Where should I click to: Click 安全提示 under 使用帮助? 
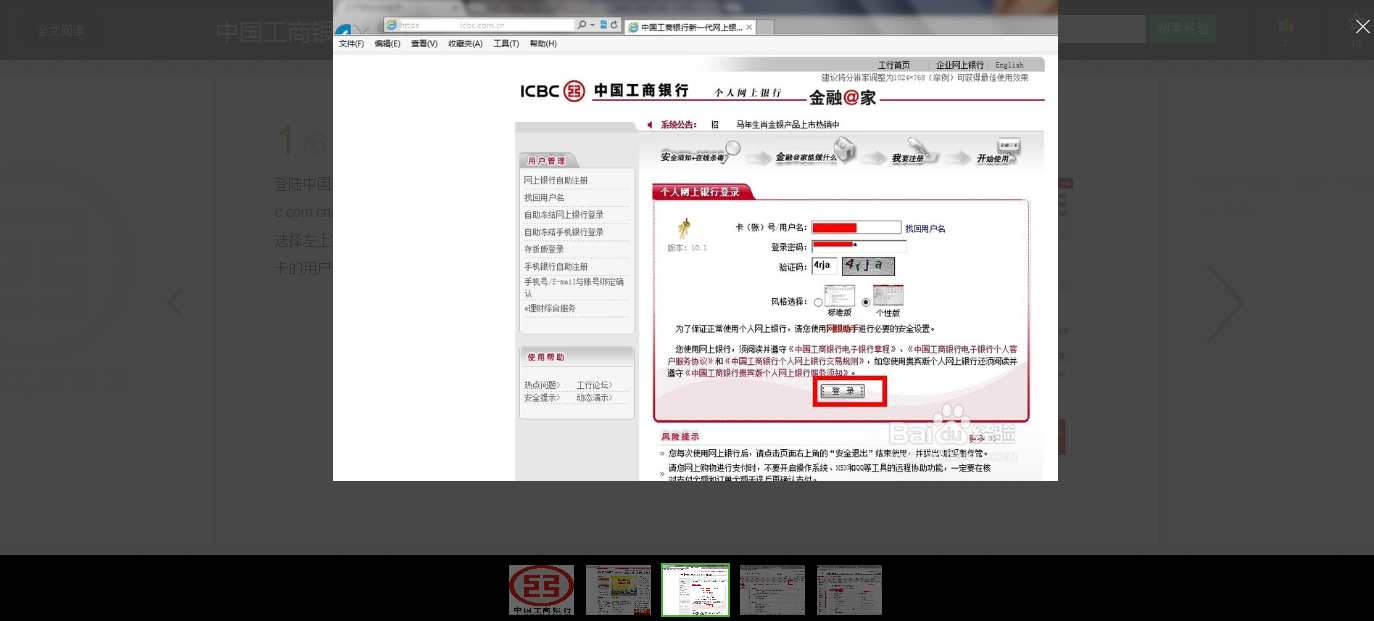tap(542, 398)
